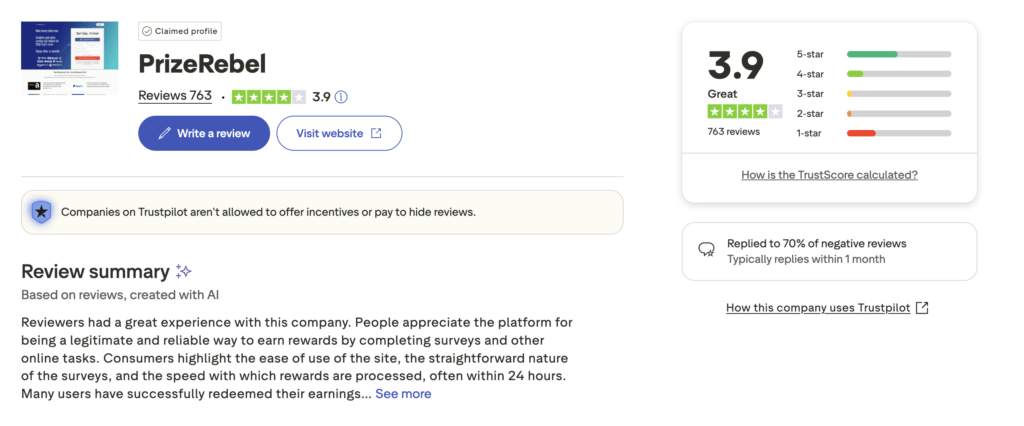This screenshot has width=1024, height=426.
Task: Click the Based on reviews, created with AI text
Action: tap(120, 295)
